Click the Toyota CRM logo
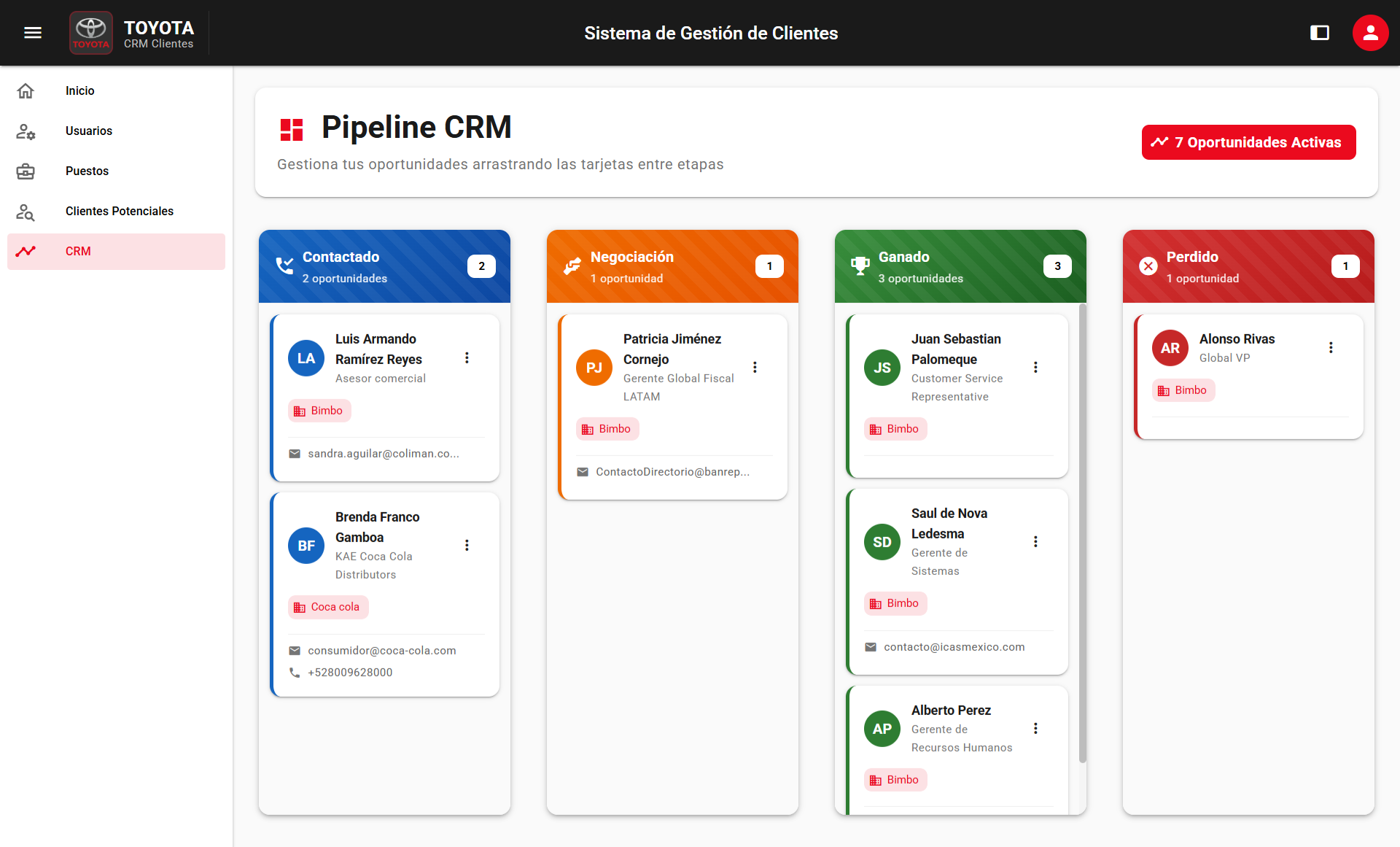Screen dimensions: 1400x847 (90, 32)
